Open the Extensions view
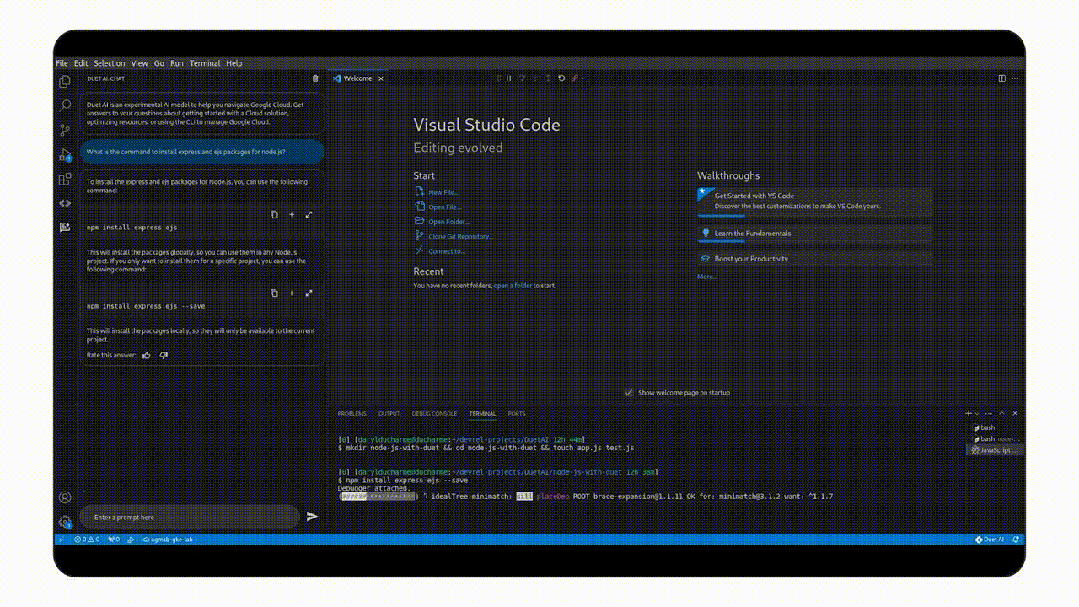 (65, 179)
